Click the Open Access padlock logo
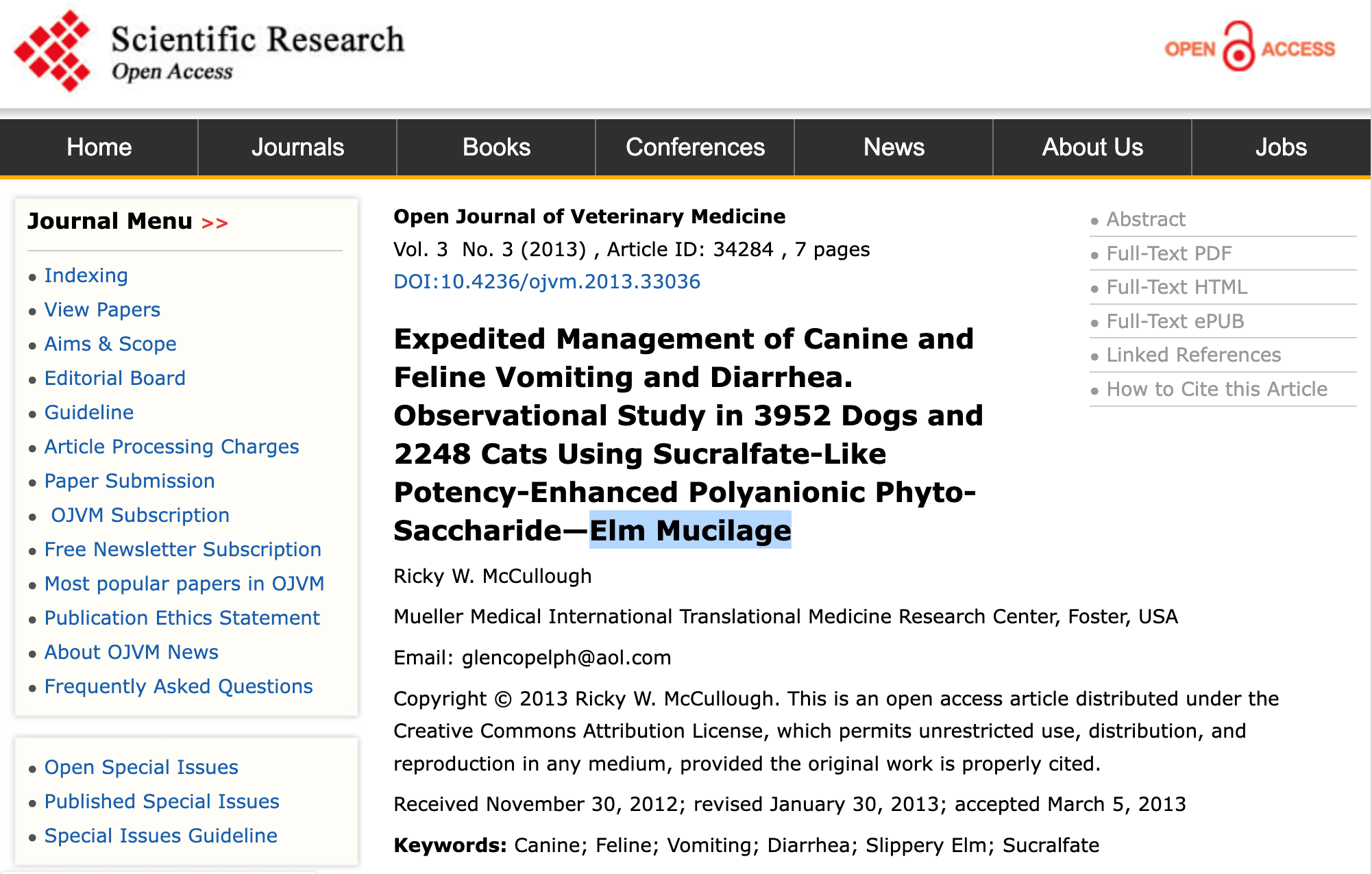This screenshot has width=1372, height=874. tap(1239, 48)
